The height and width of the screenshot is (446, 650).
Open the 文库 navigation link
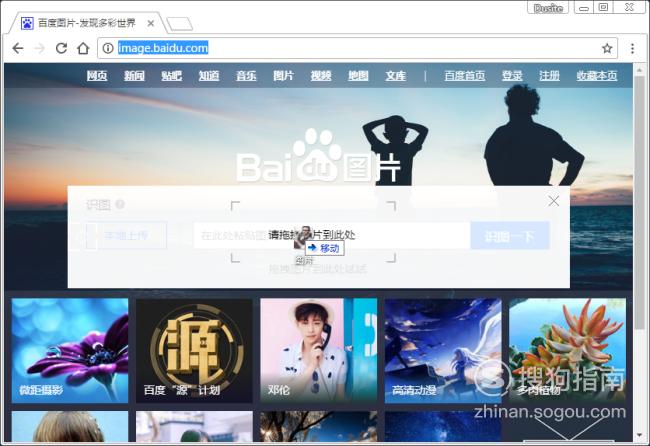point(395,75)
